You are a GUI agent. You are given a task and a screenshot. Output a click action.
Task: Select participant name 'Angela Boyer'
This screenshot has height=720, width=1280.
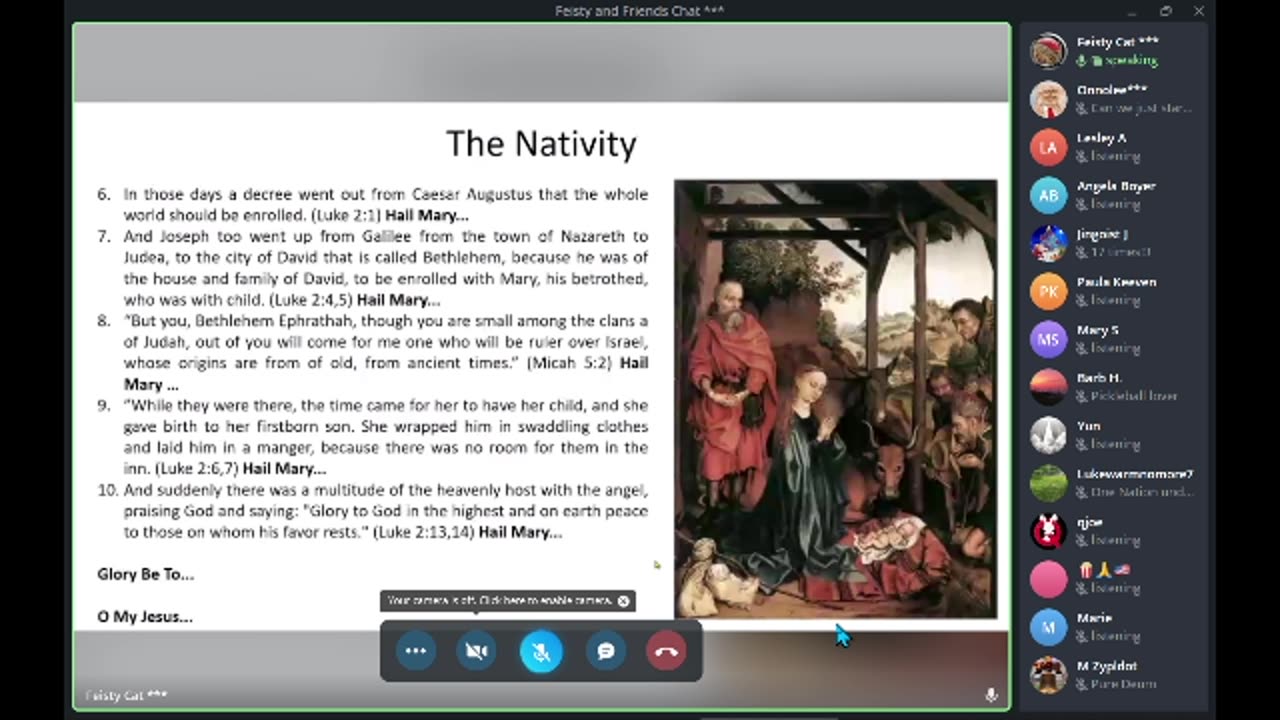point(1116,186)
